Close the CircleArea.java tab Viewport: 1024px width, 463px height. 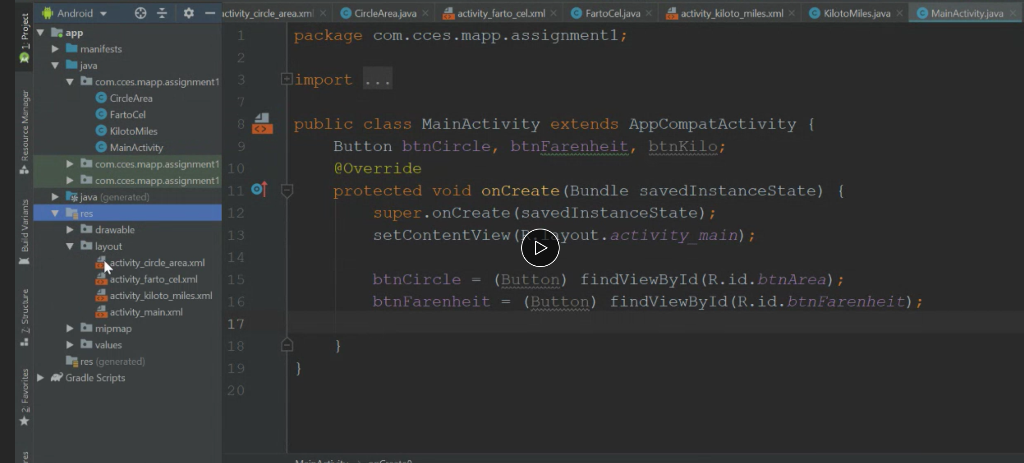(424, 13)
